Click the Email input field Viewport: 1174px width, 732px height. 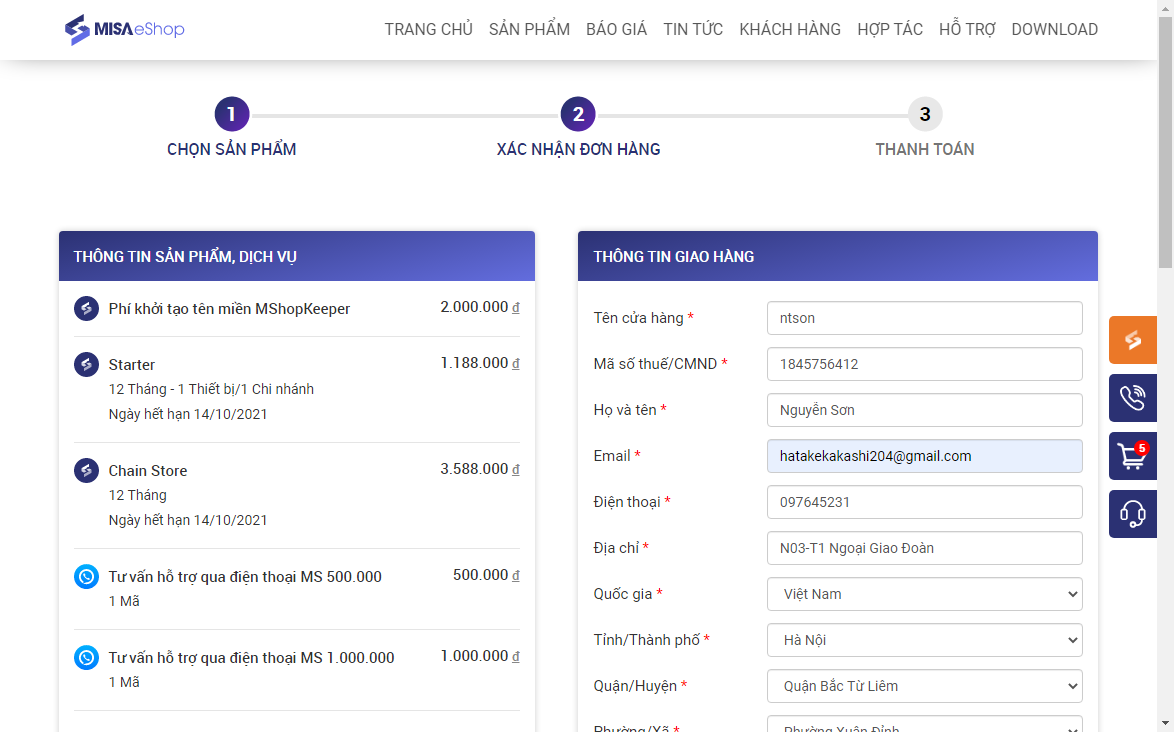[925, 457]
